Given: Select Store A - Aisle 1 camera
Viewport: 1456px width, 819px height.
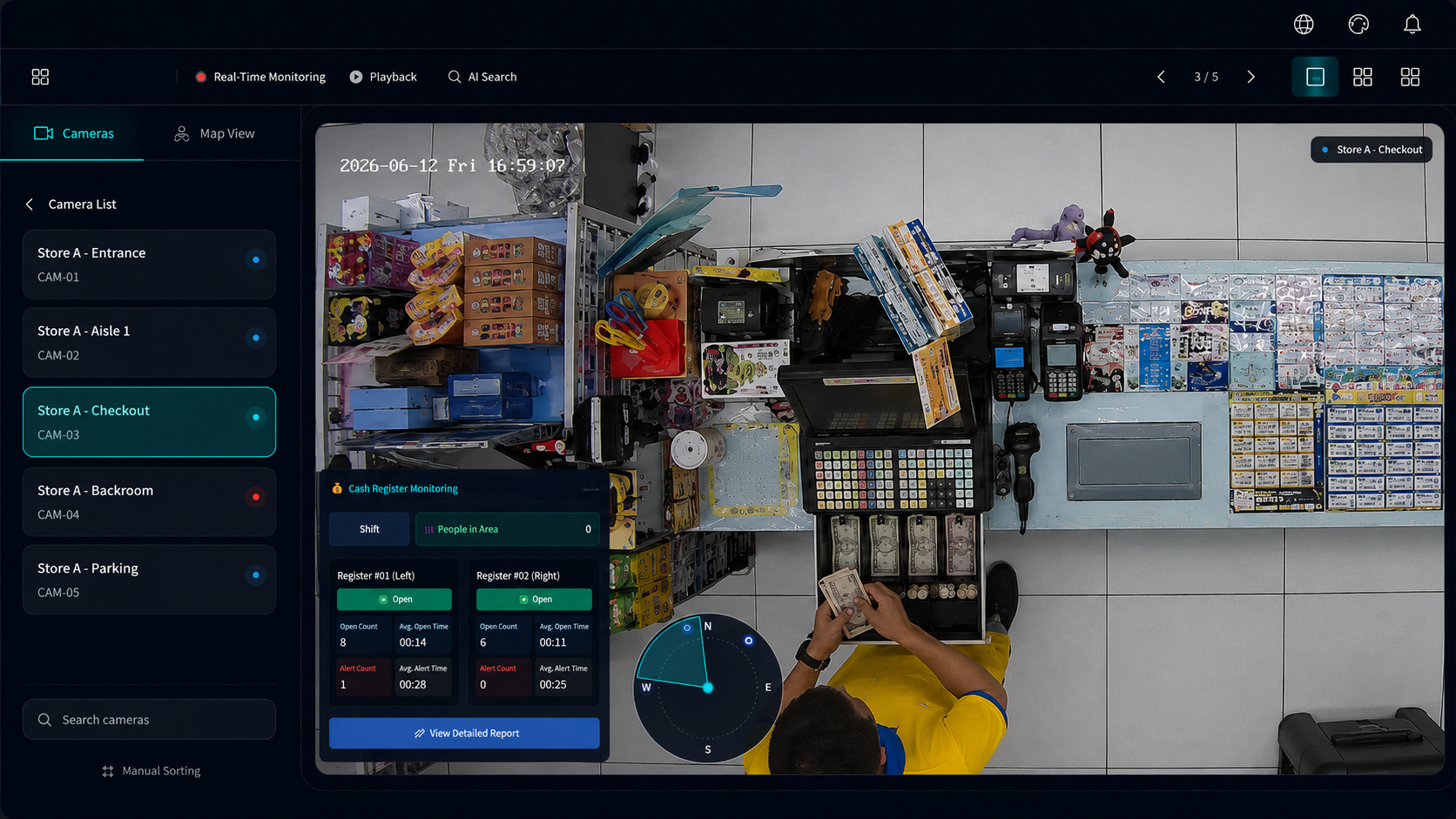Looking at the screenshot, I should [149, 342].
